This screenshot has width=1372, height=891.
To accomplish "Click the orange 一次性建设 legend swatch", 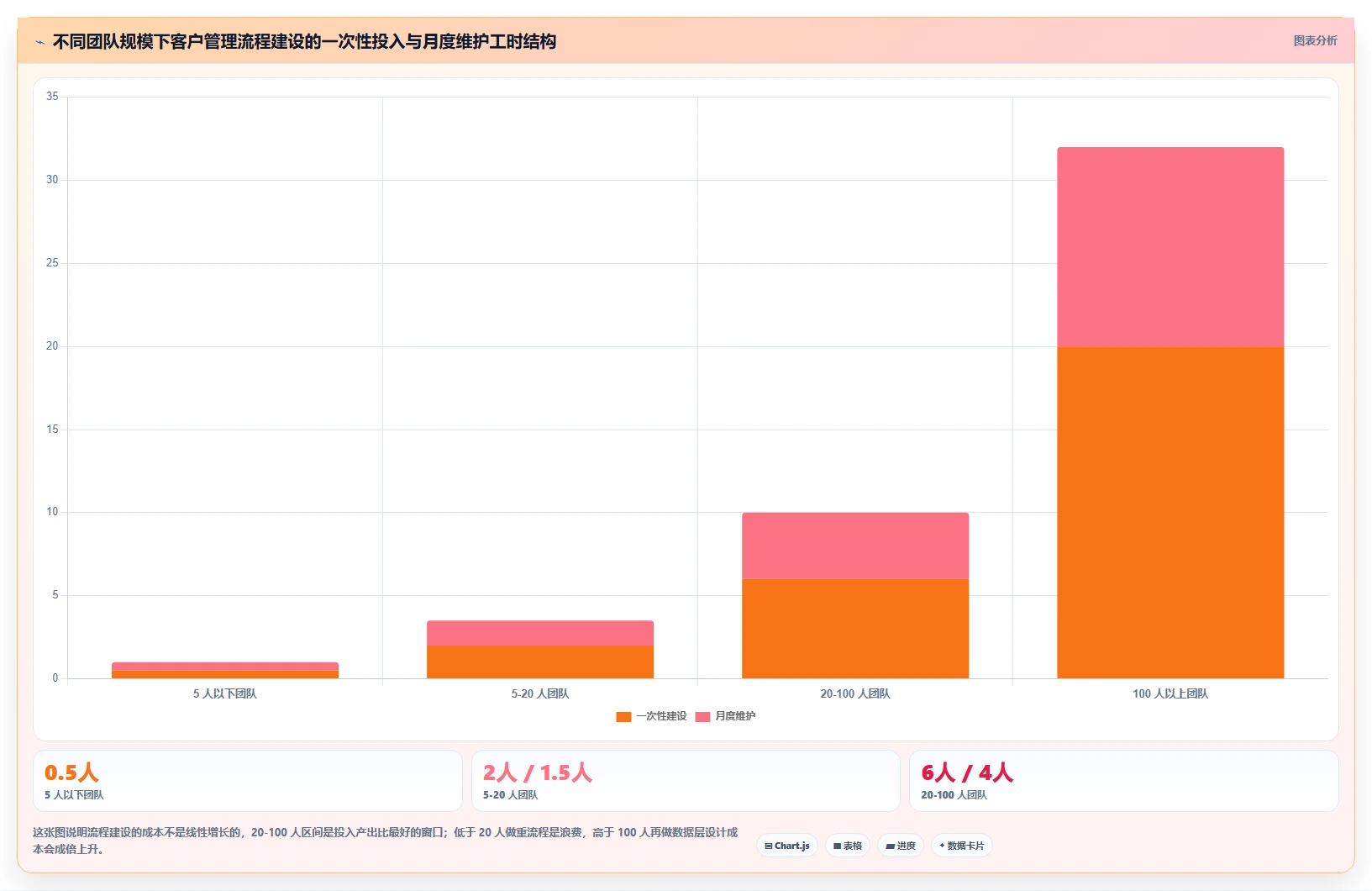I will tap(623, 717).
